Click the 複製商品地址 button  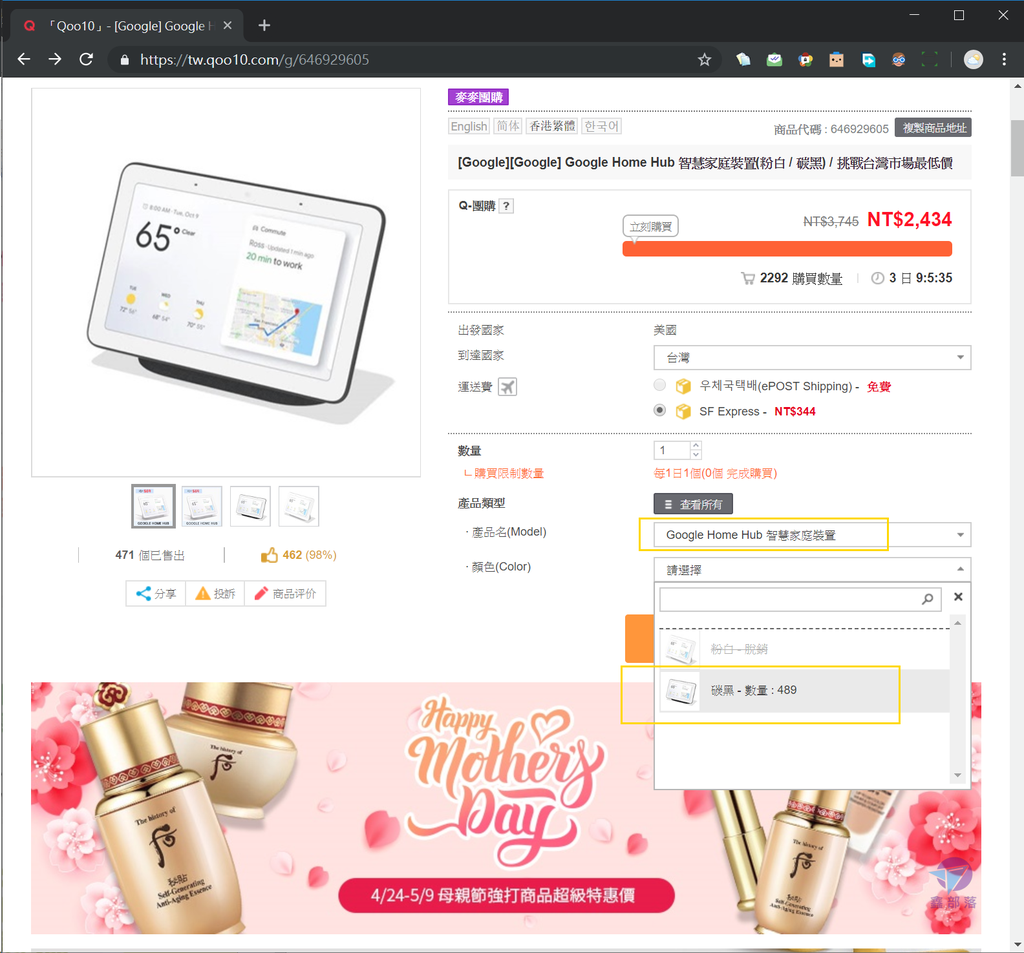pos(933,128)
